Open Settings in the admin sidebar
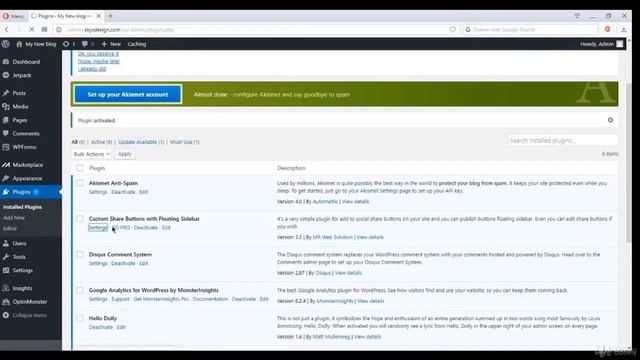 click(22, 270)
